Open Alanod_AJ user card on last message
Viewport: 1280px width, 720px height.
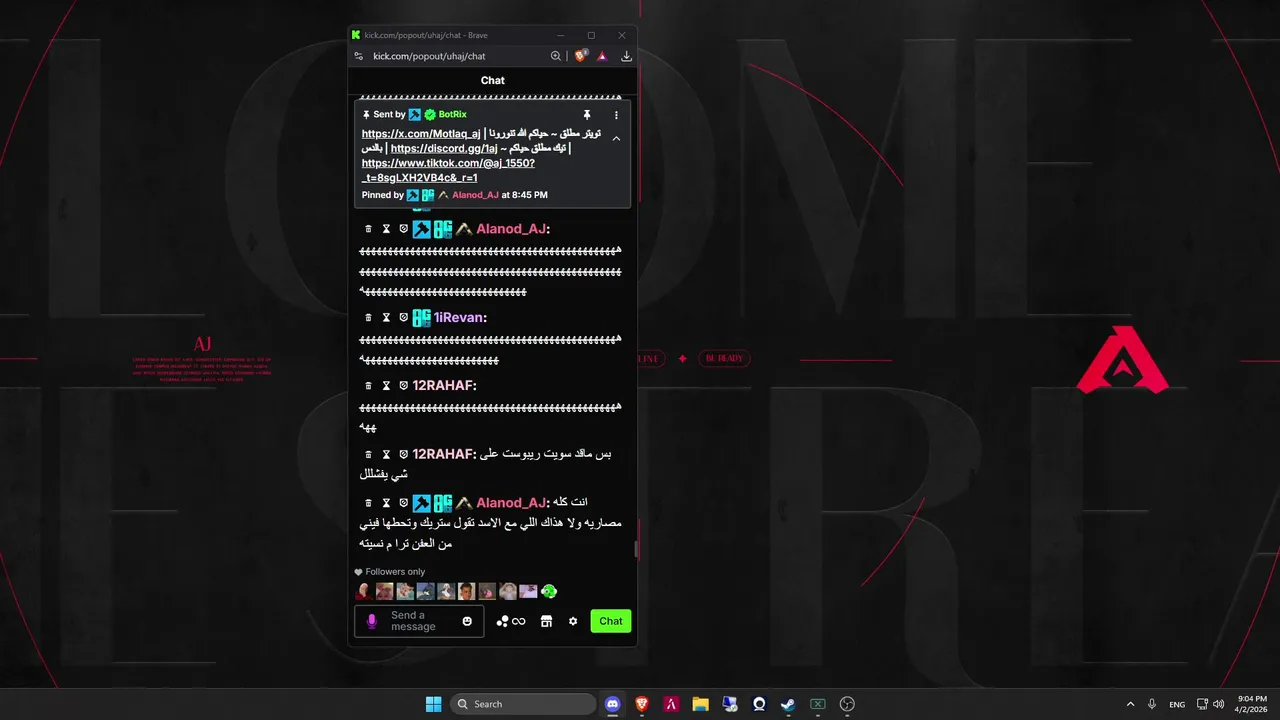(513, 503)
